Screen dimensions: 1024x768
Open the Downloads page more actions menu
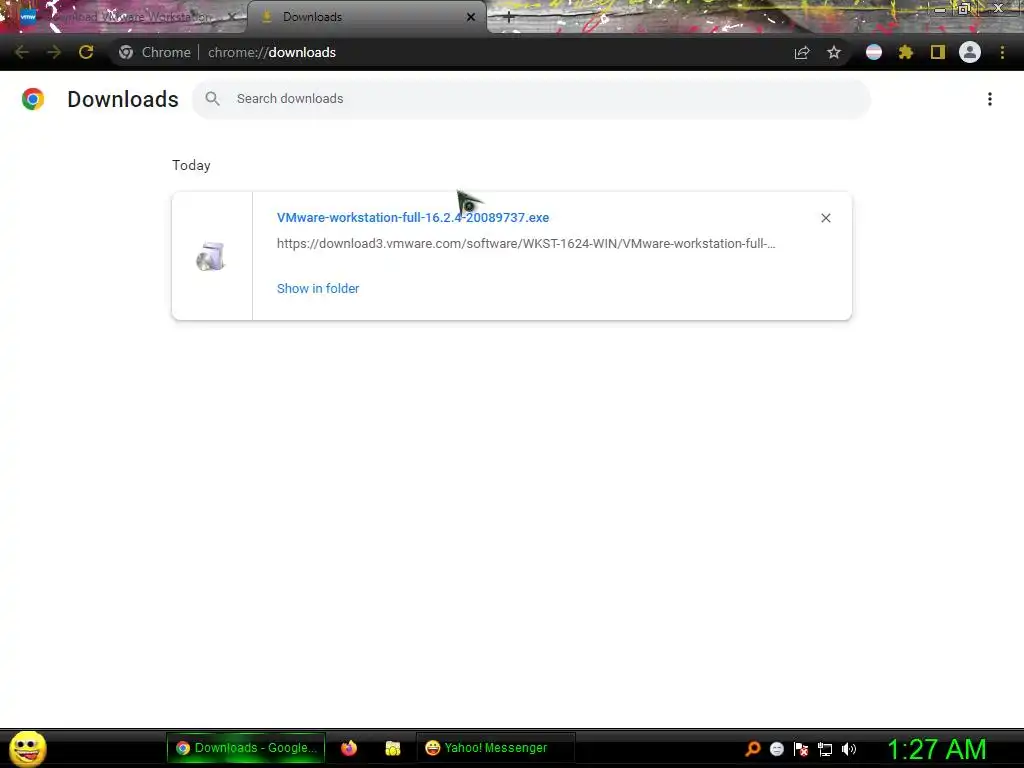990,99
